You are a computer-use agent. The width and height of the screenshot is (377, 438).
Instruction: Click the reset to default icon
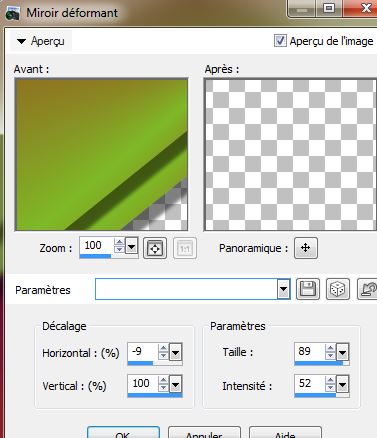coord(367,289)
